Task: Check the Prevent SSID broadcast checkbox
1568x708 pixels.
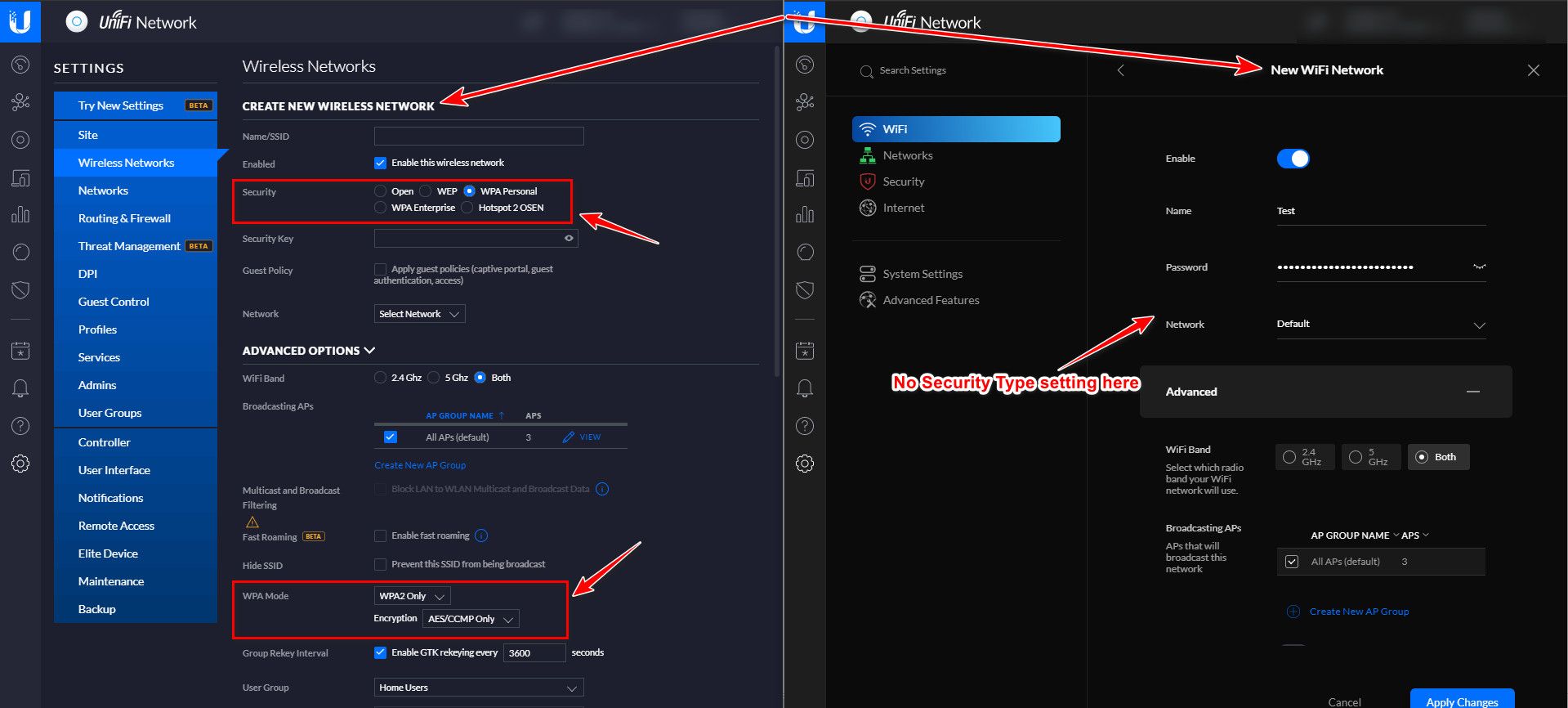Action: [380, 564]
